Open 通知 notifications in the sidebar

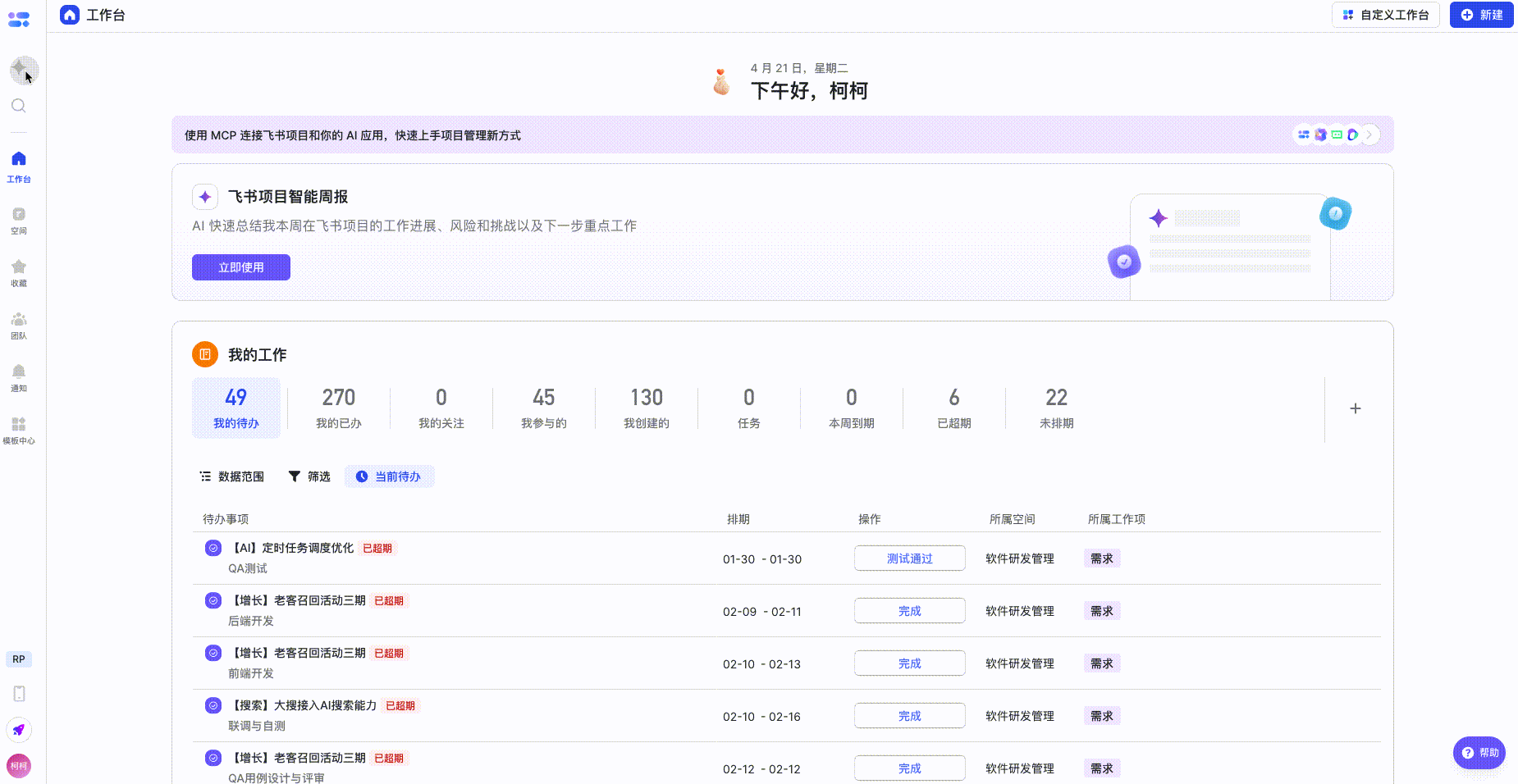pyautogui.click(x=19, y=377)
